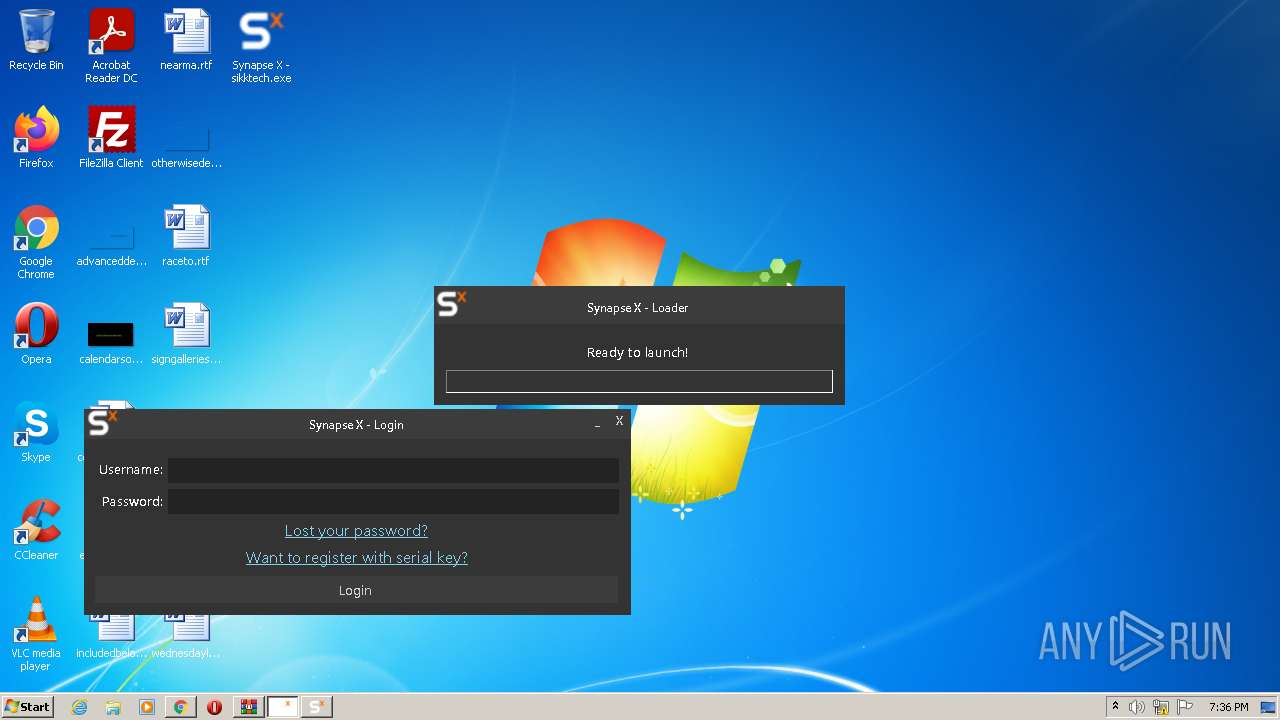Click the Password input field

point(393,502)
